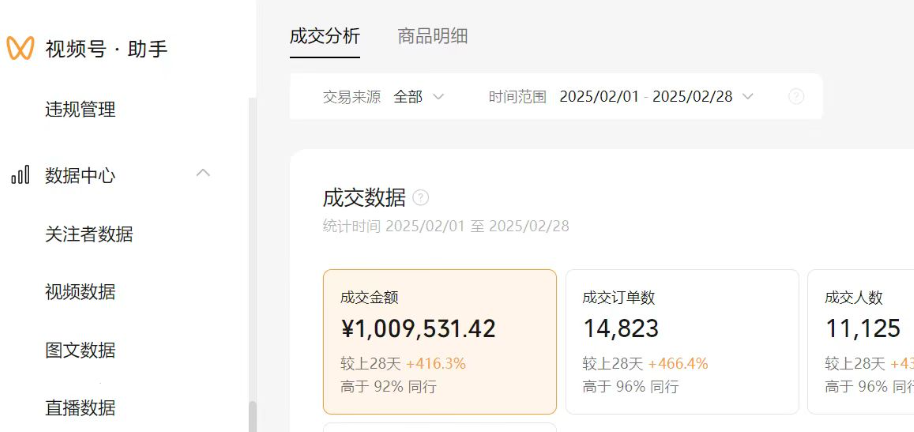Open 违规管理 in the sidebar

click(80, 110)
